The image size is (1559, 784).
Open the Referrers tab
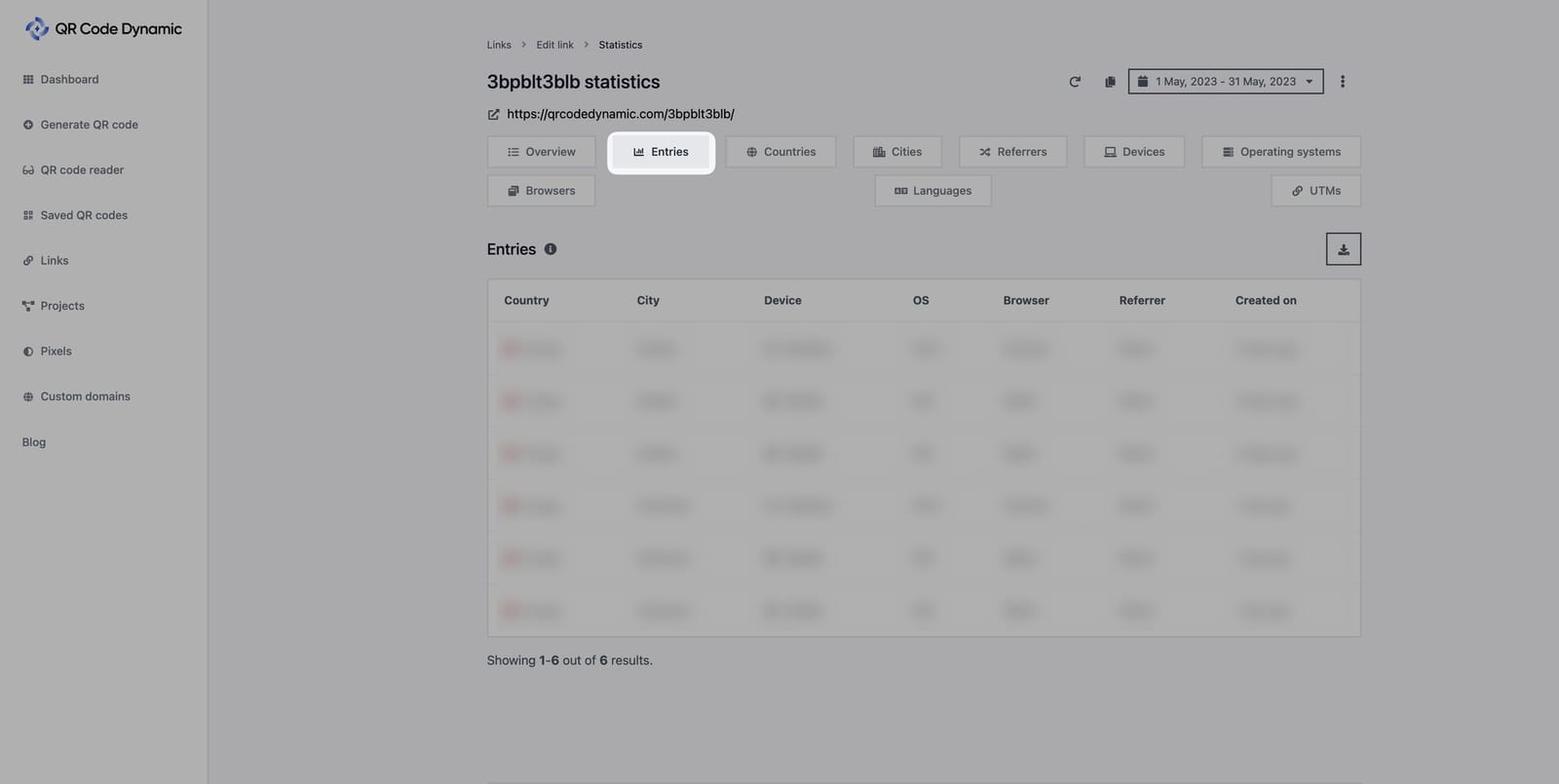pyautogui.click(x=1013, y=152)
